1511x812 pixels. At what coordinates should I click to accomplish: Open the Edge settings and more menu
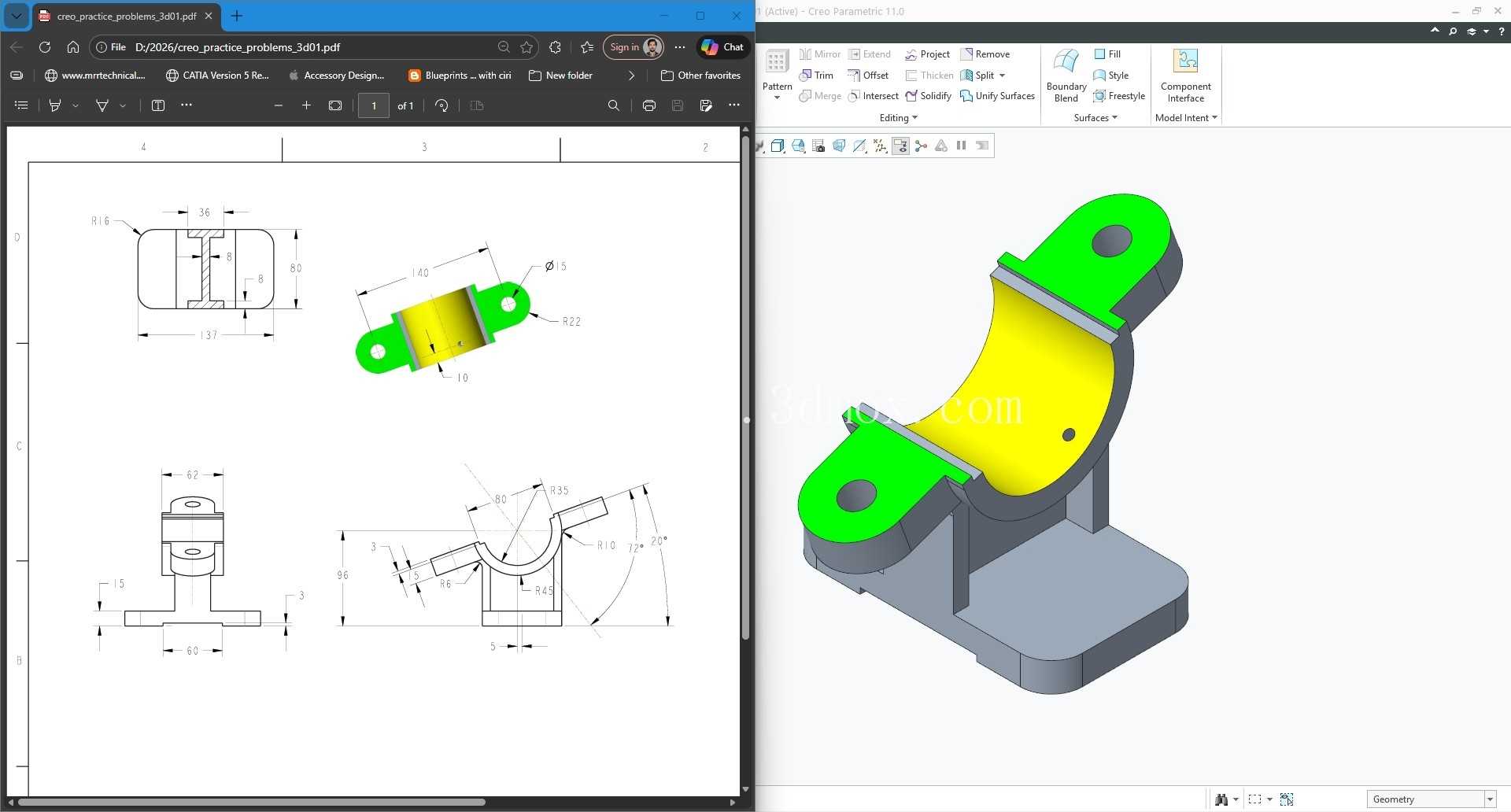(680, 47)
